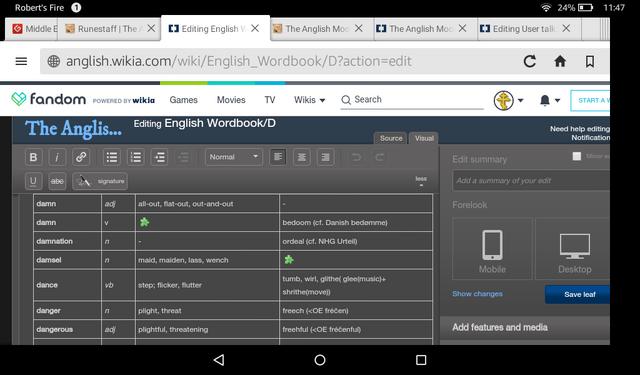Focus the Fandom Search field
The height and width of the screenshot is (375, 640).
412,100
